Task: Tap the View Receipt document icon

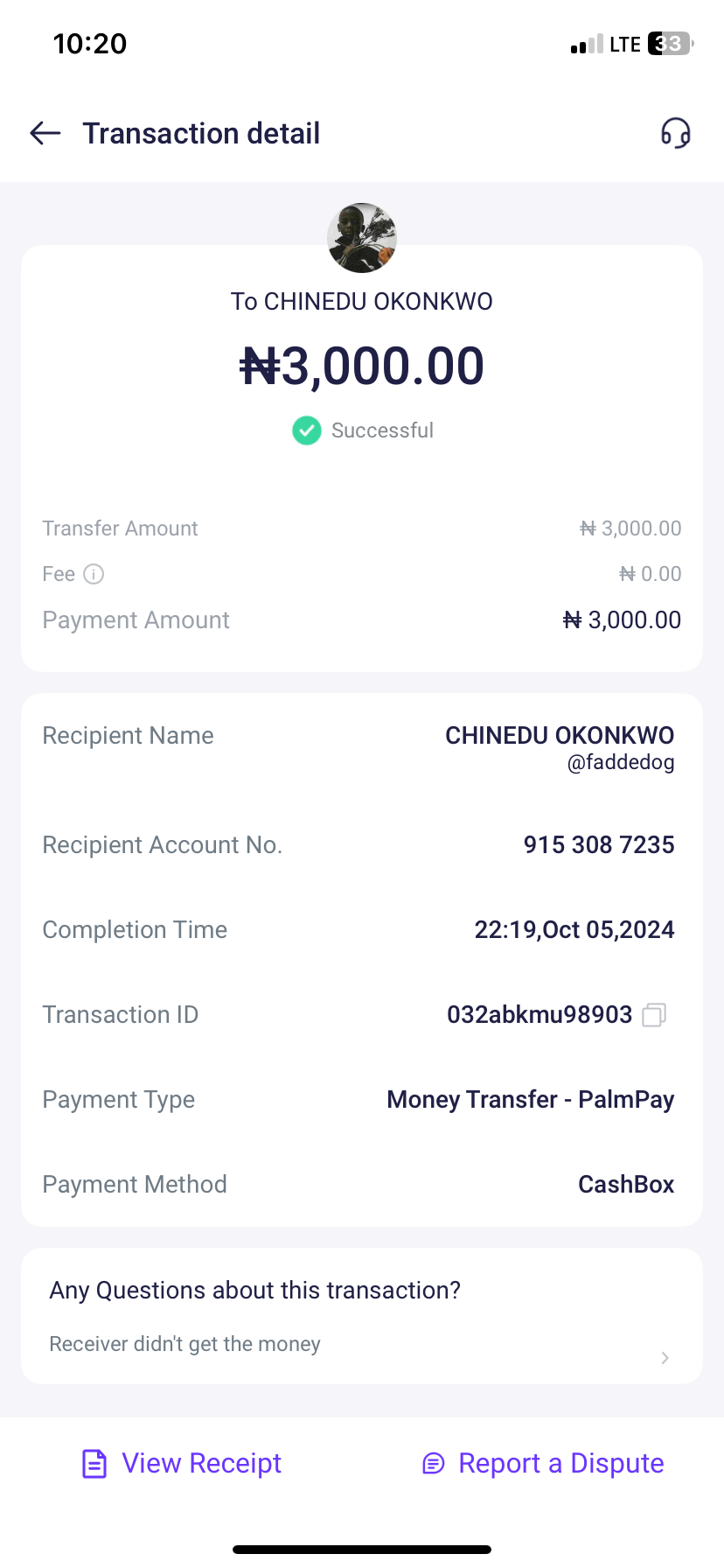Action: pyautogui.click(x=94, y=1463)
